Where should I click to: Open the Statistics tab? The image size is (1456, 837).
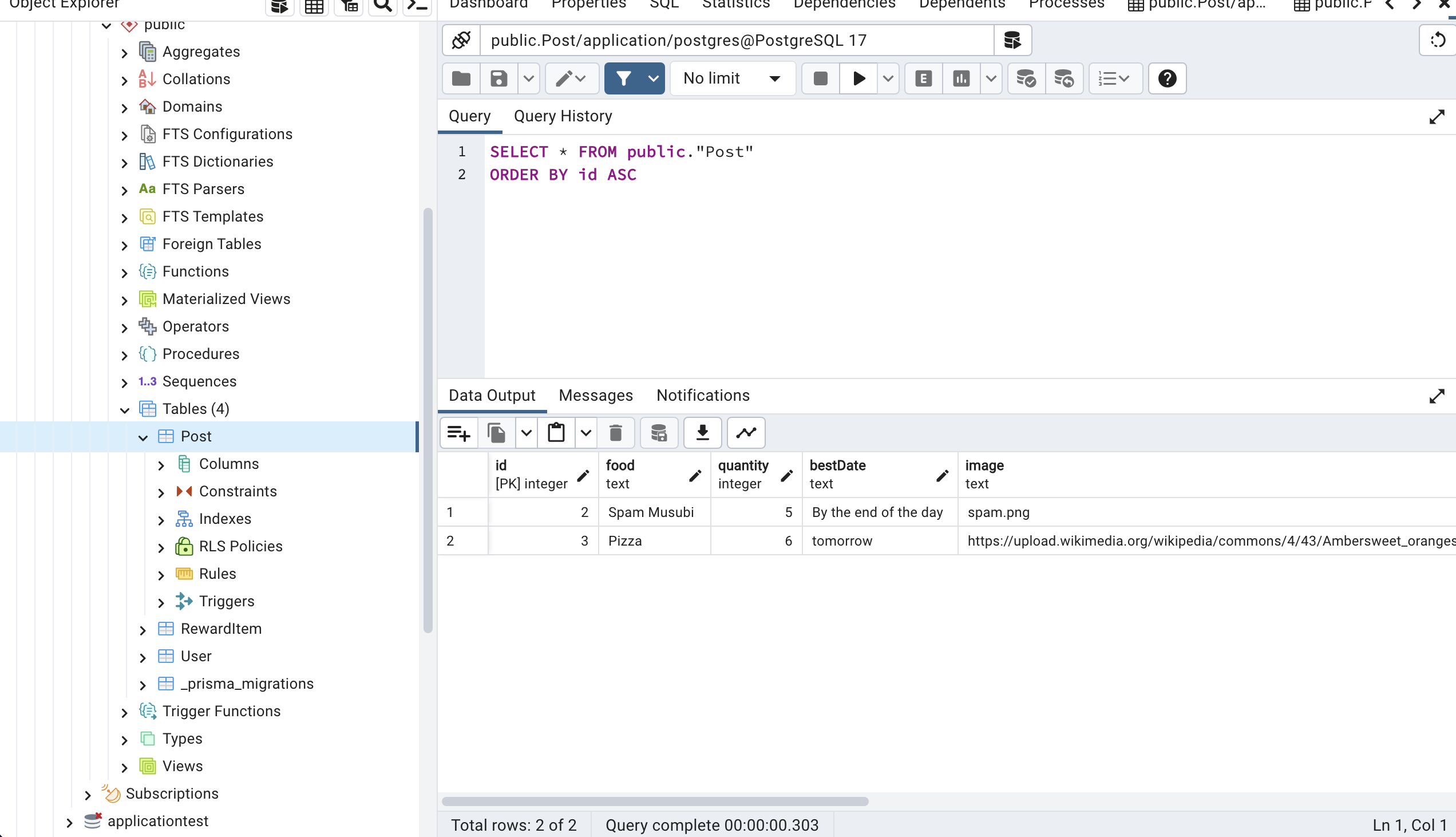pos(735,5)
